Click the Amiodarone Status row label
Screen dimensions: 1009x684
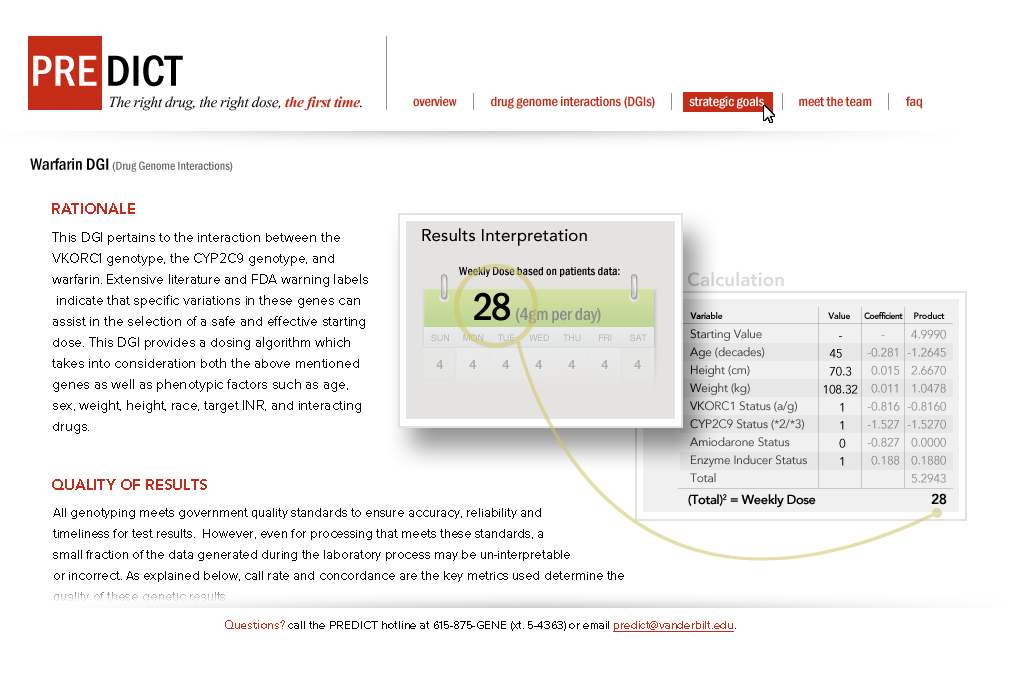point(739,443)
